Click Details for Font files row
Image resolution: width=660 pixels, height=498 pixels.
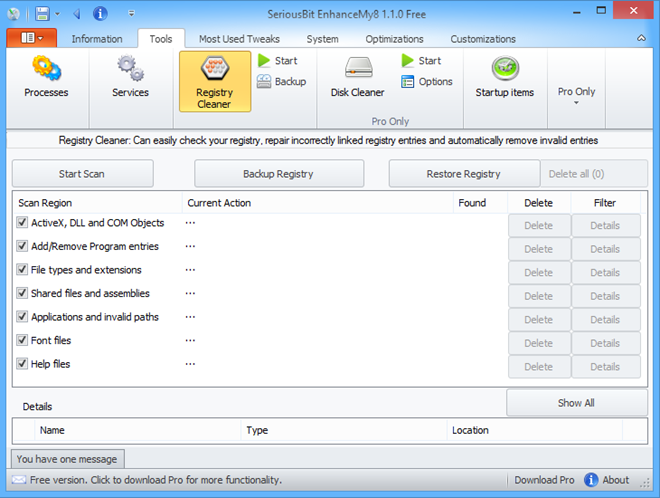605,344
